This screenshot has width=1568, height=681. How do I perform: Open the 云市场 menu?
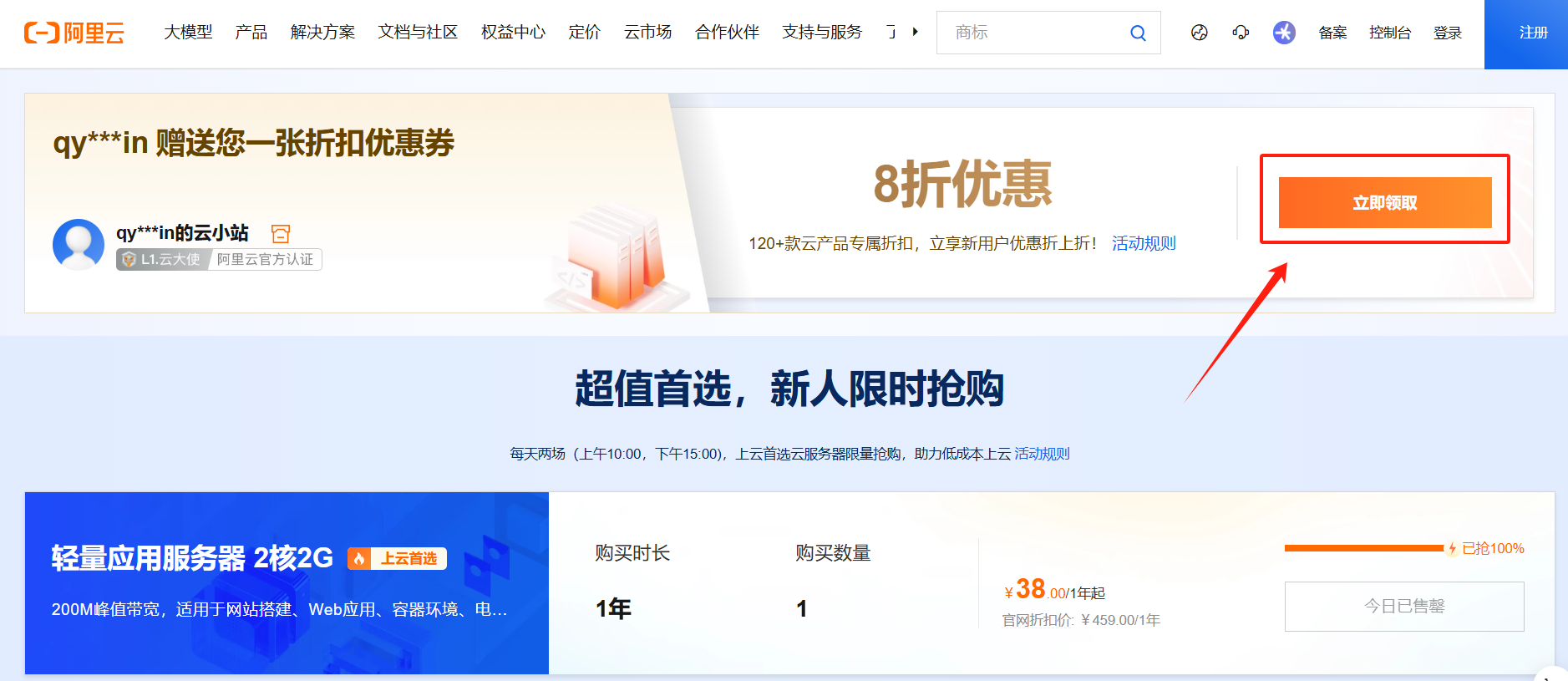[647, 33]
